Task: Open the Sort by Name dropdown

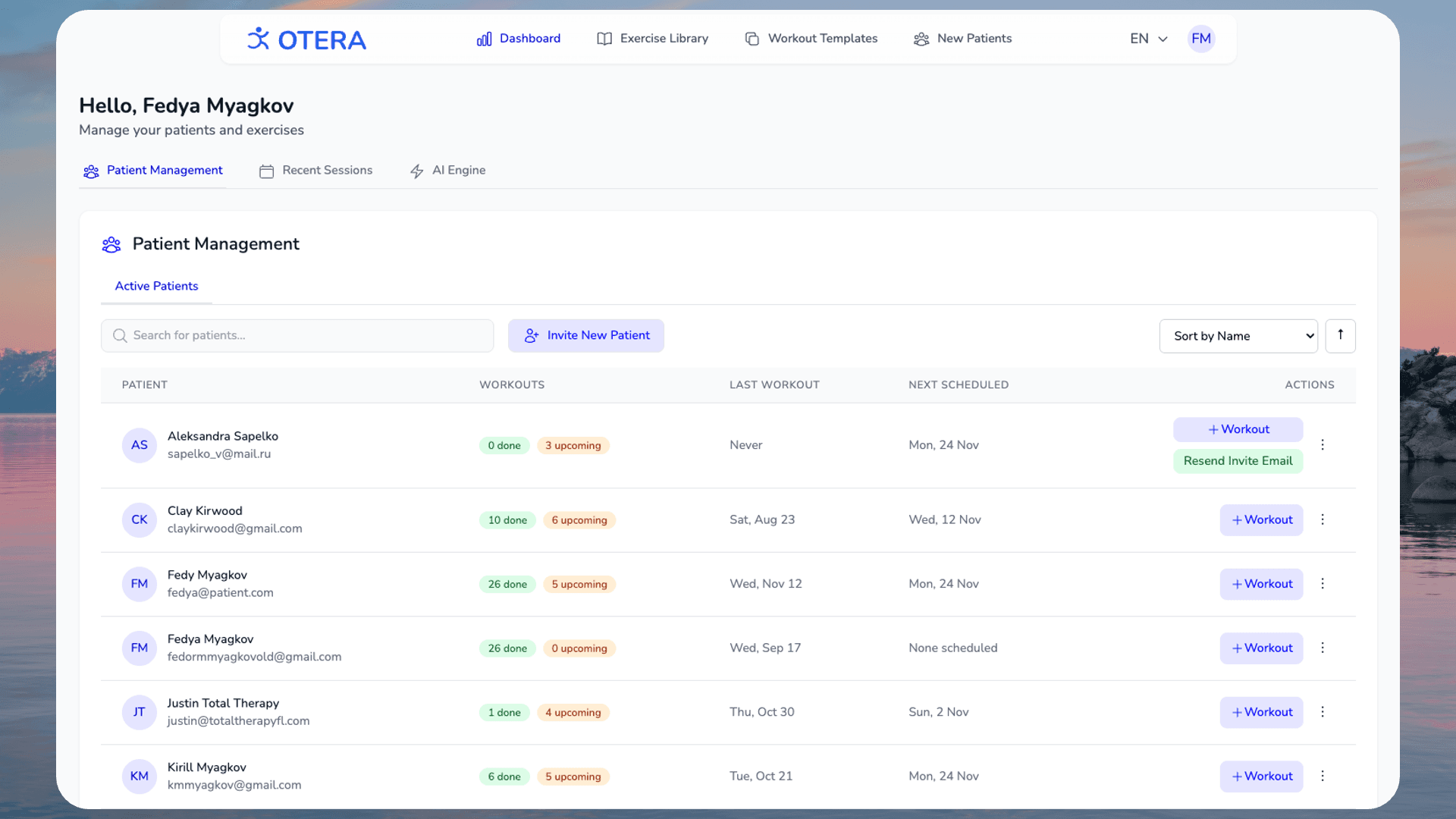Action: pyautogui.click(x=1238, y=336)
